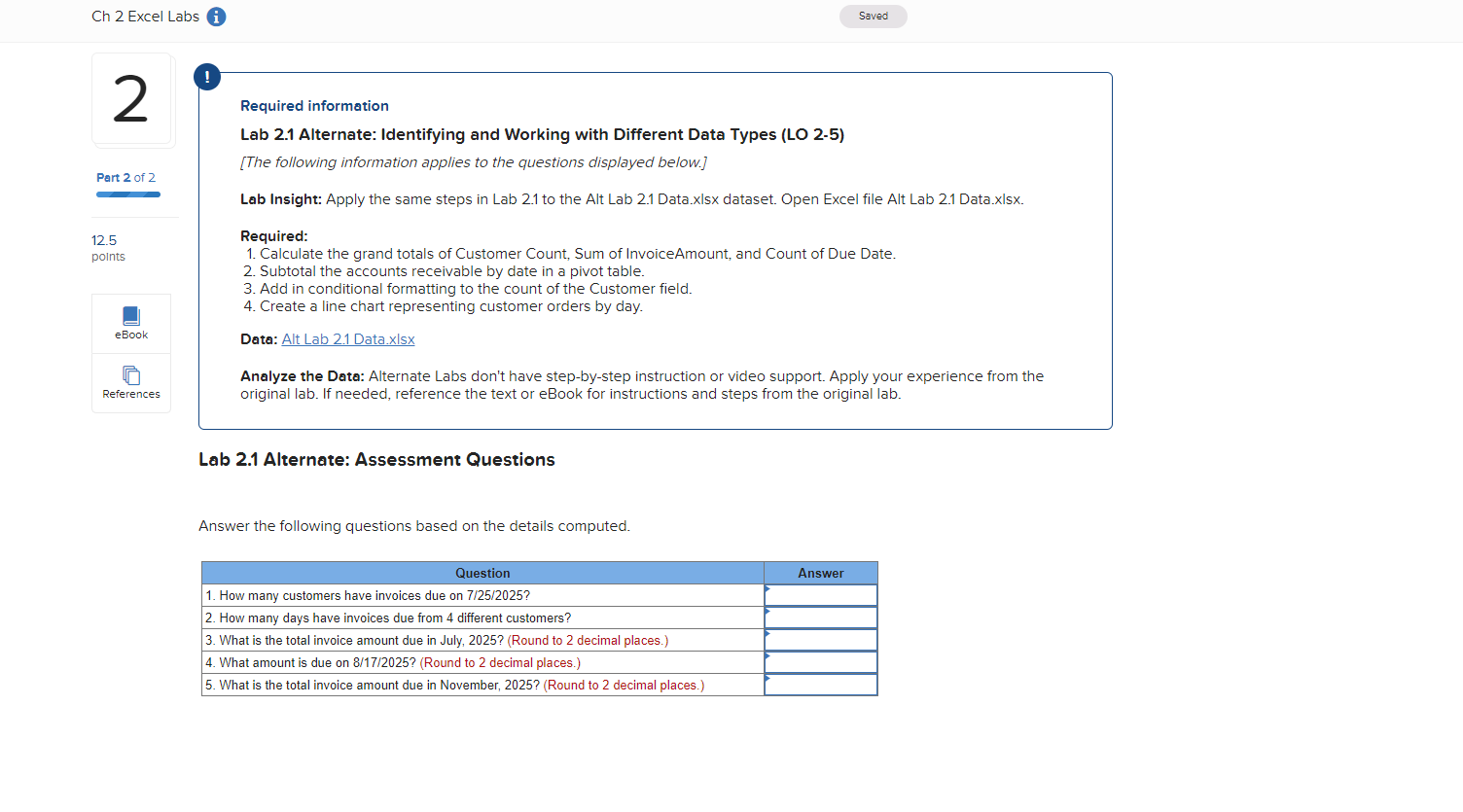Select the large question number 2 box

click(132, 99)
